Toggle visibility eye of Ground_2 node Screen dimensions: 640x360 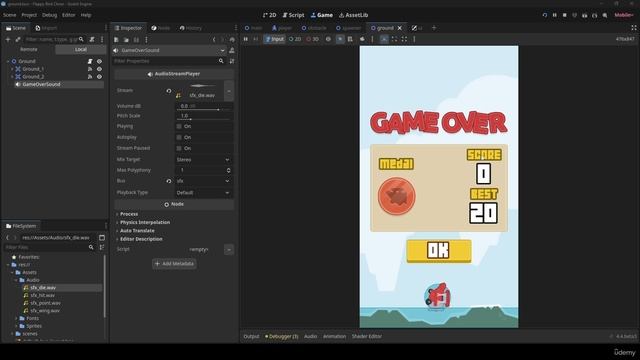click(x=99, y=77)
